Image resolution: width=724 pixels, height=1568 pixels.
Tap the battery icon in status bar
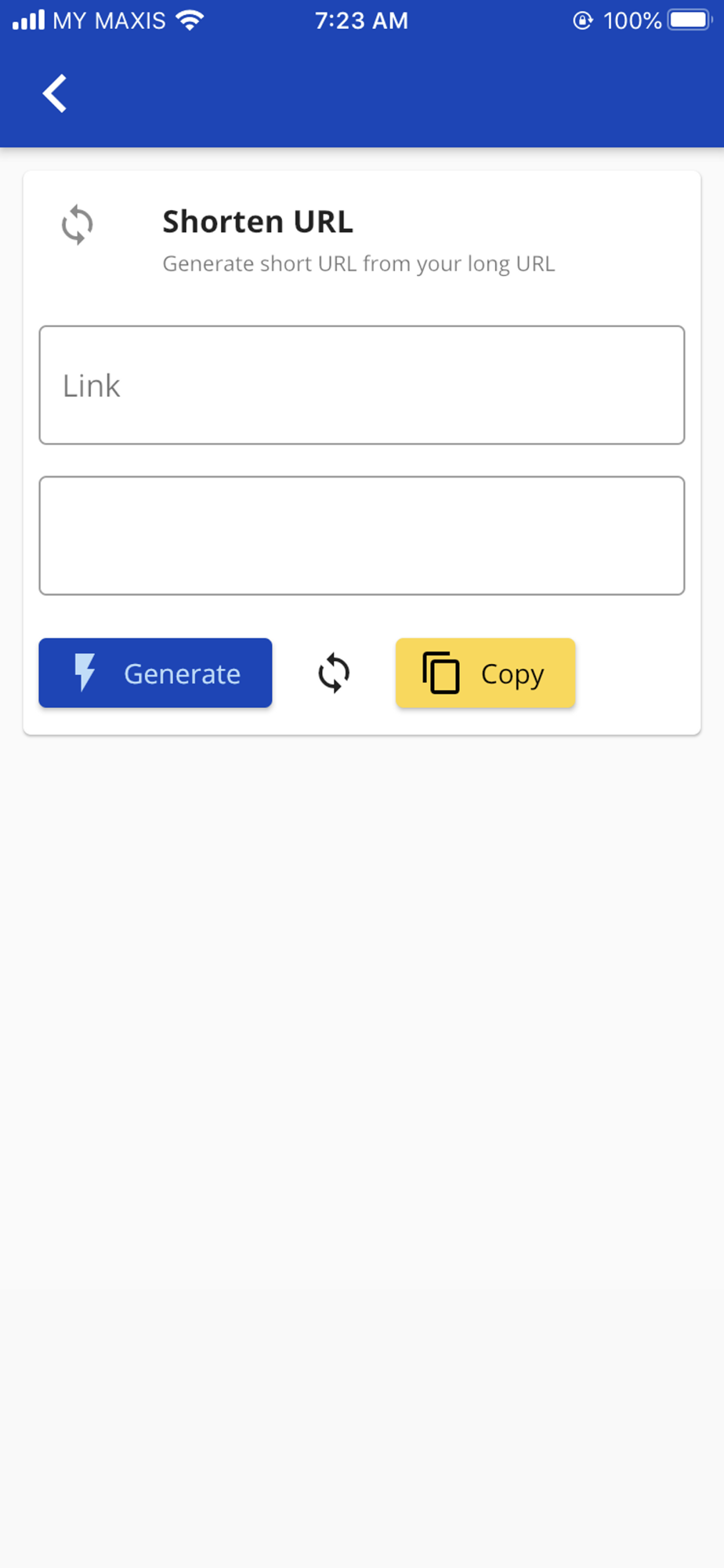point(690,20)
